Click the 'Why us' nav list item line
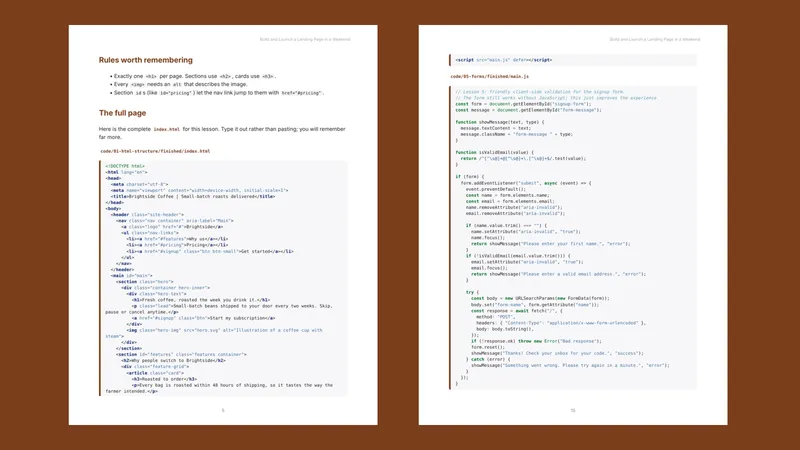This screenshot has height=450, width=800. click(177, 239)
